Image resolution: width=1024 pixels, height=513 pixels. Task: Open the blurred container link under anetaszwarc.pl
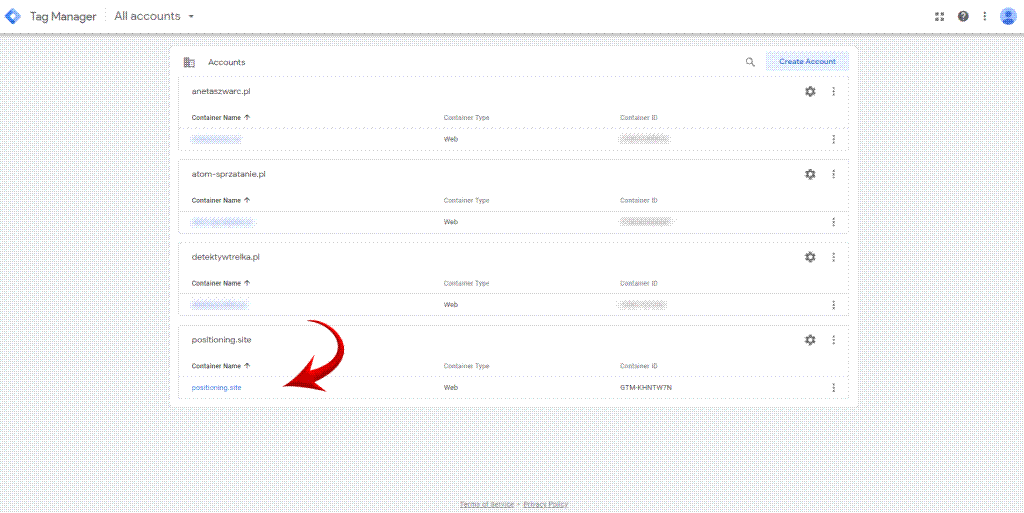tap(216, 139)
